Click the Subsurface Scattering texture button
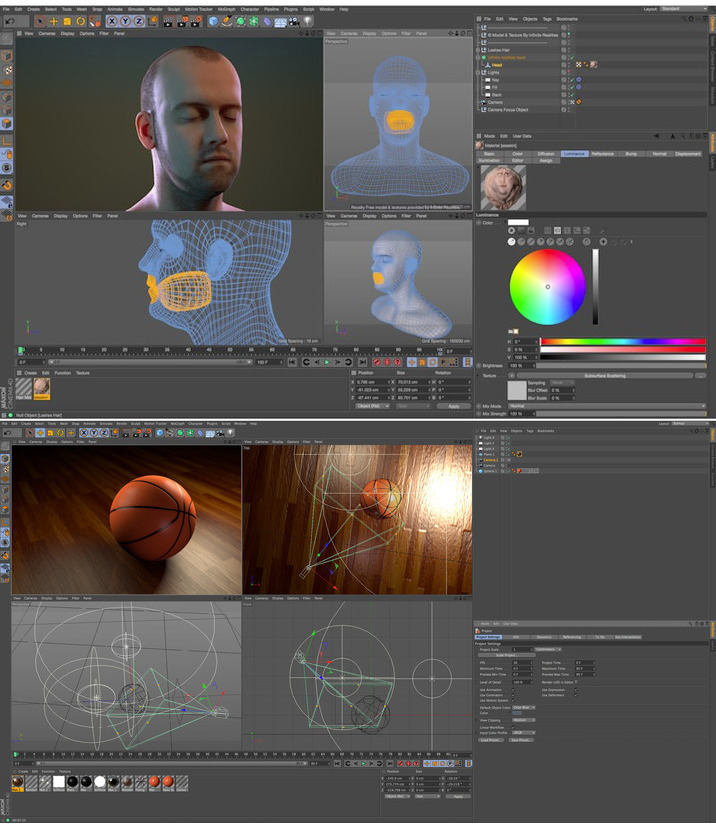The height and width of the screenshot is (833, 716). pos(608,375)
